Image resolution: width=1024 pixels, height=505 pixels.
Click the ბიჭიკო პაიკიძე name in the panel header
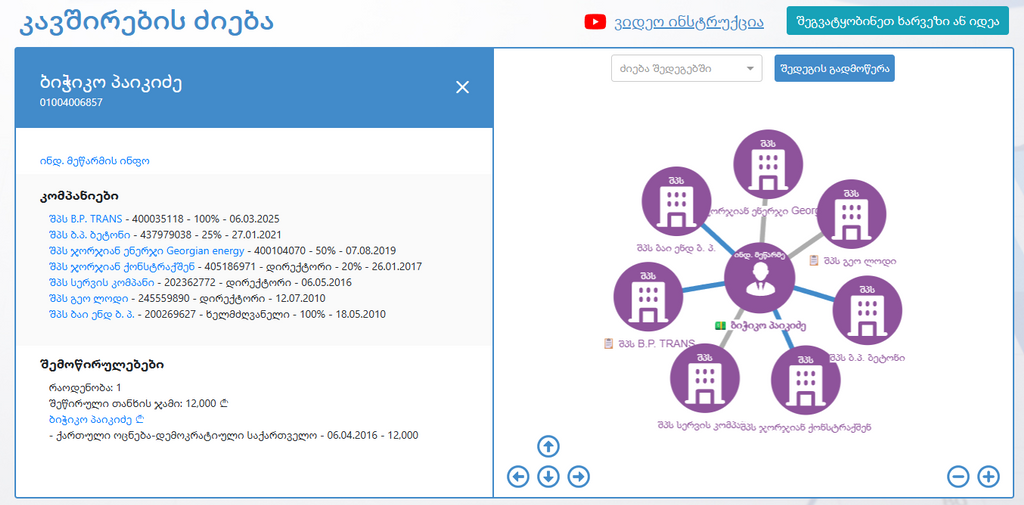point(110,83)
